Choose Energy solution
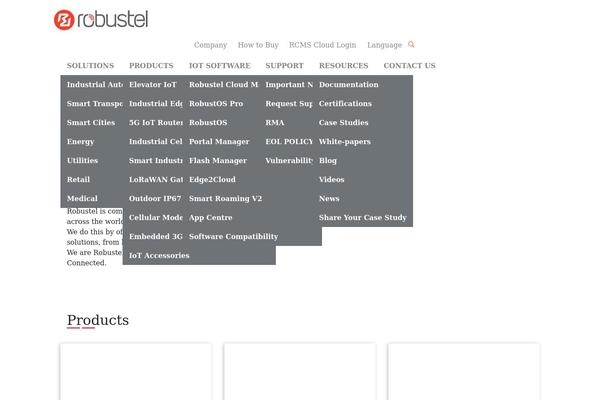Image resolution: width=600 pixels, height=400 pixels. pos(80,142)
